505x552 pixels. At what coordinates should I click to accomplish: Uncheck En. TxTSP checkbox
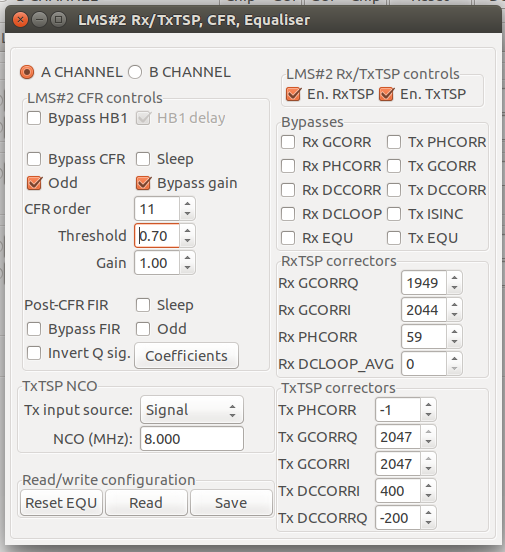pos(386,94)
